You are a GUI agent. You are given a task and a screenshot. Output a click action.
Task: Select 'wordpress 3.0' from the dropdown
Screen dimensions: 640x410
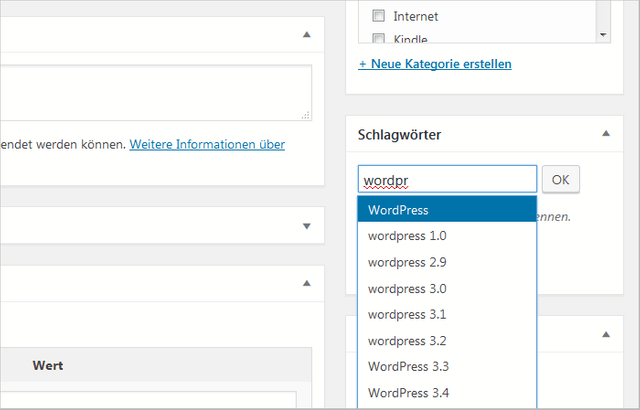[447, 288]
